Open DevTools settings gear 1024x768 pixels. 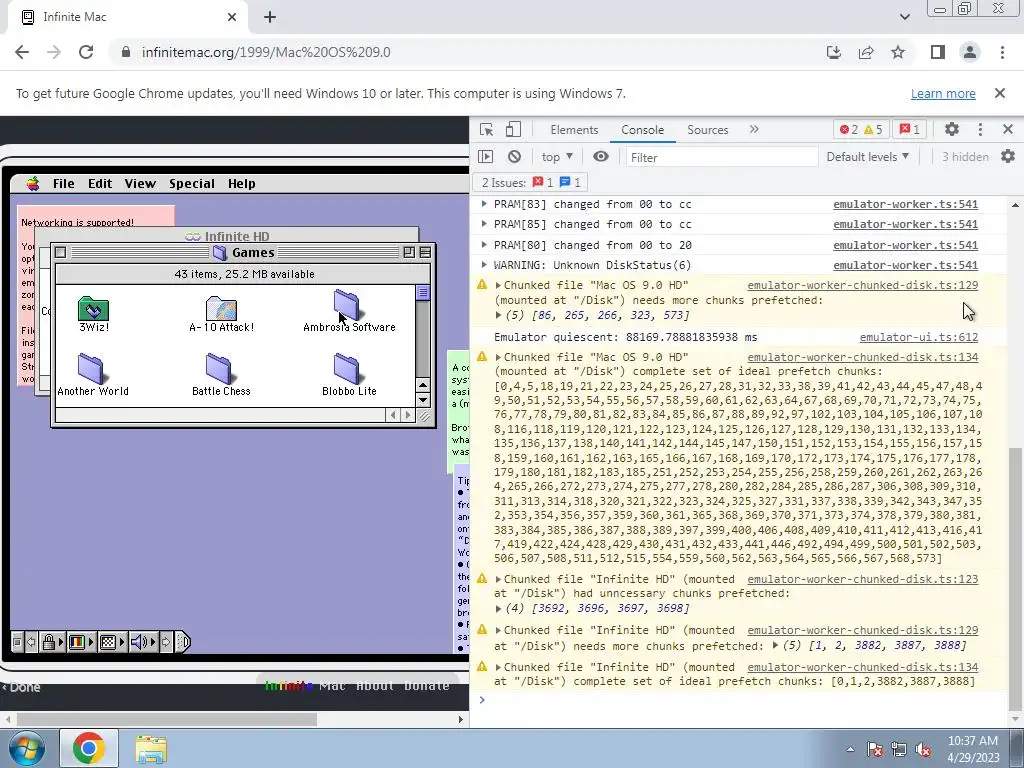tap(952, 129)
